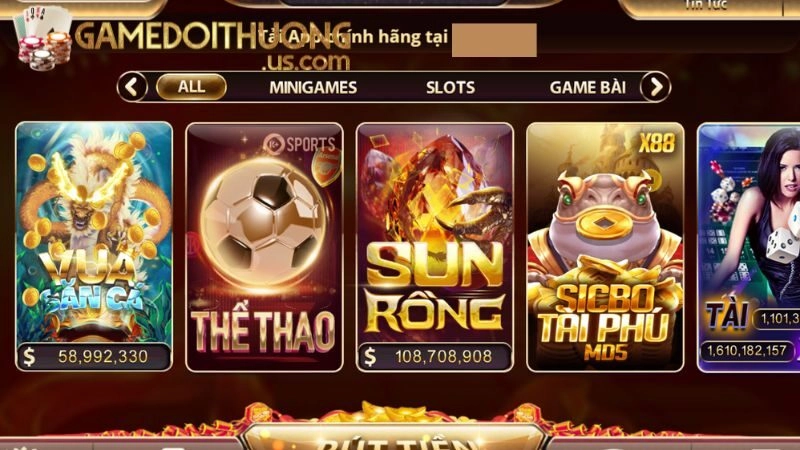Open the Thể Thao sports game card

264,247
